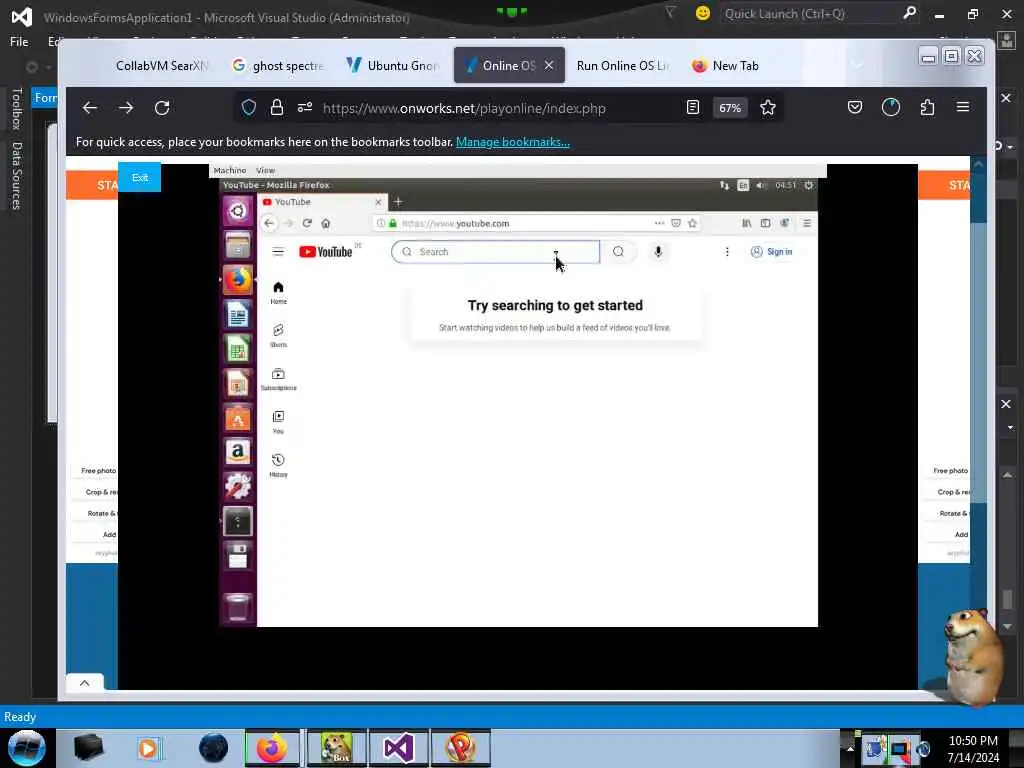Open Amazon launcher icon
This screenshot has width=1024, height=768.
coord(238,452)
